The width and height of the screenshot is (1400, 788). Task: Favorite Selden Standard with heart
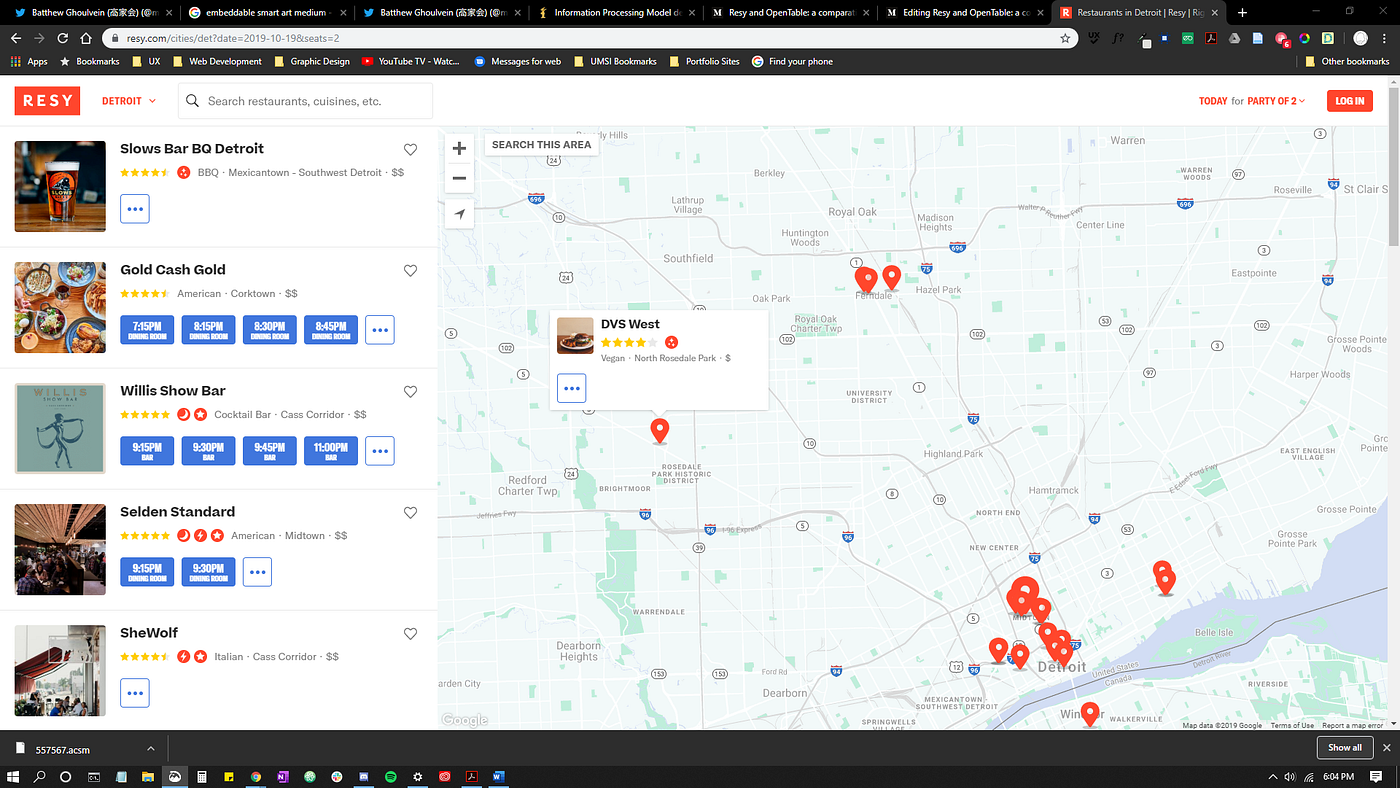[x=410, y=512]
